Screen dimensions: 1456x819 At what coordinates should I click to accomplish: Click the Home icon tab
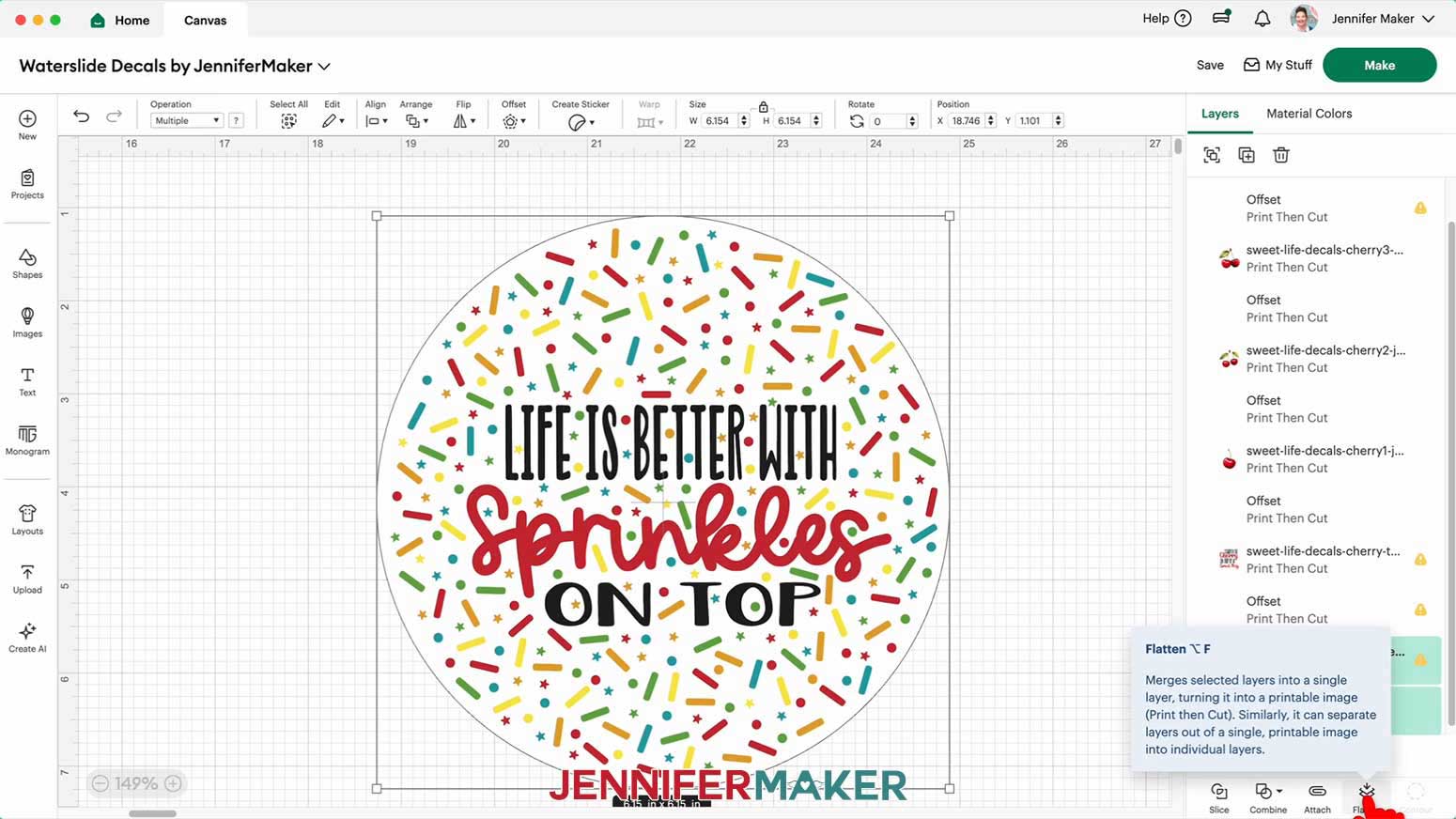pyautogui.click(x=120, y=20)
